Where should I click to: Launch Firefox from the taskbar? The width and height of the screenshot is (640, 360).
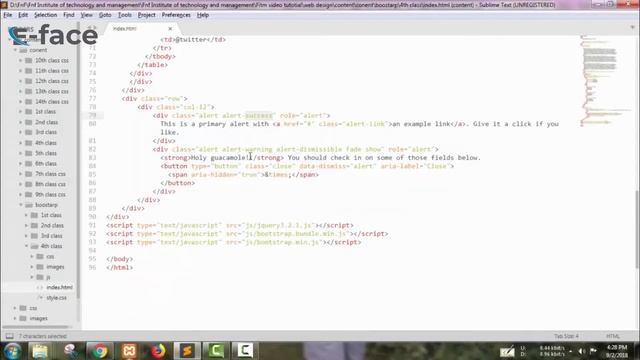point(158,351)
